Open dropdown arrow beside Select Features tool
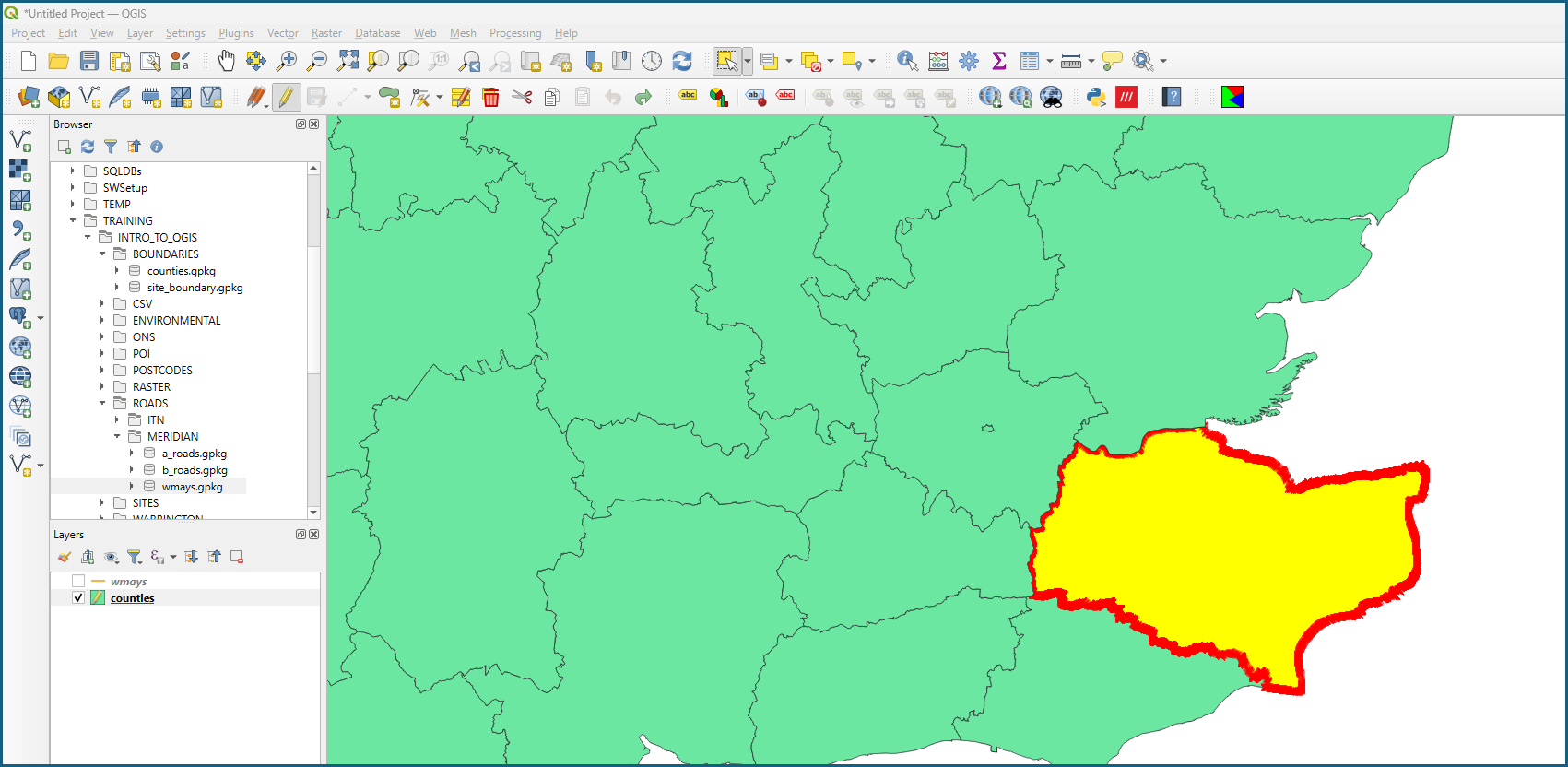 [748, 61]
